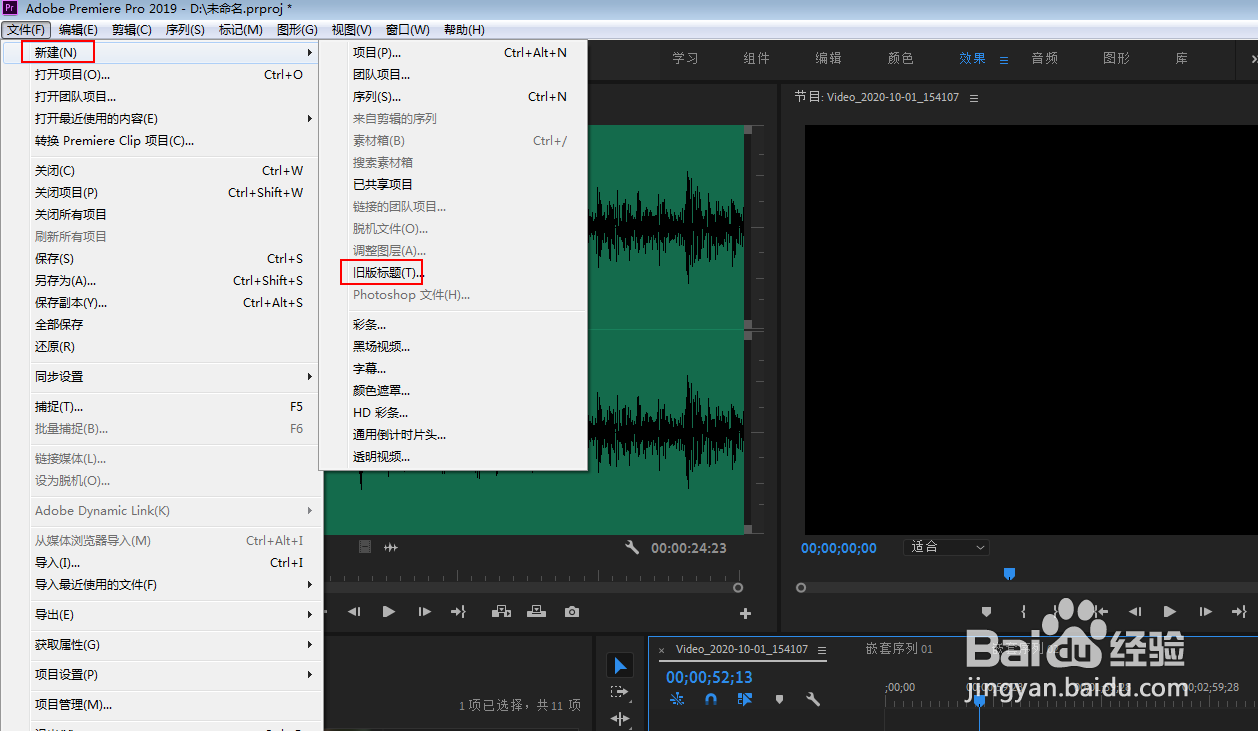
Task: Open timeline display settings wrench
Action: (813, 699)
